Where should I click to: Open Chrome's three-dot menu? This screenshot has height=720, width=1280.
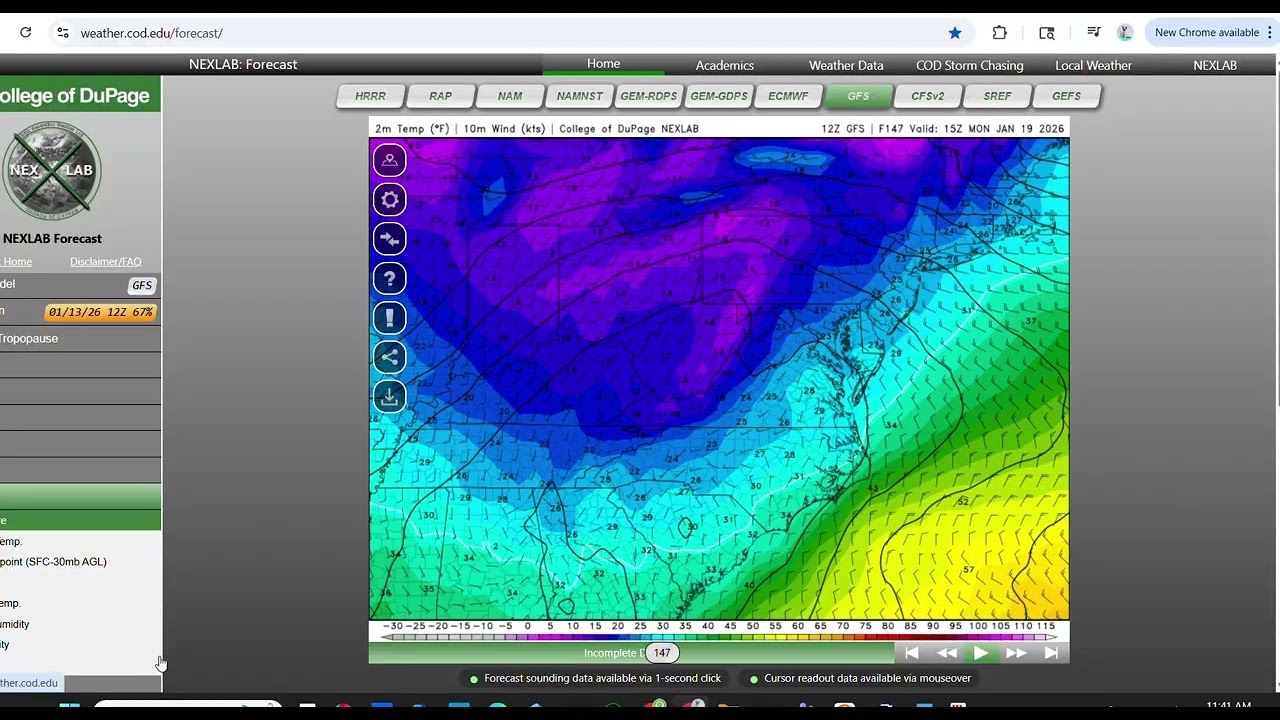tap(1271, 33)
